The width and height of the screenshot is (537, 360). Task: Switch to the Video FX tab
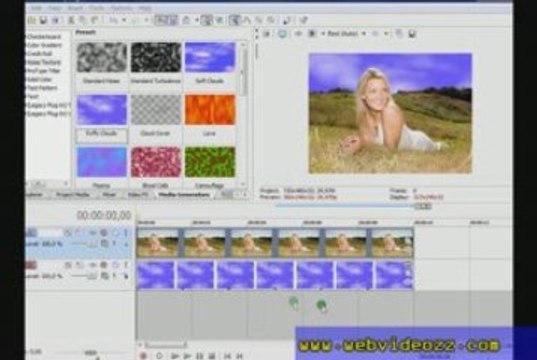pos(138,195)
